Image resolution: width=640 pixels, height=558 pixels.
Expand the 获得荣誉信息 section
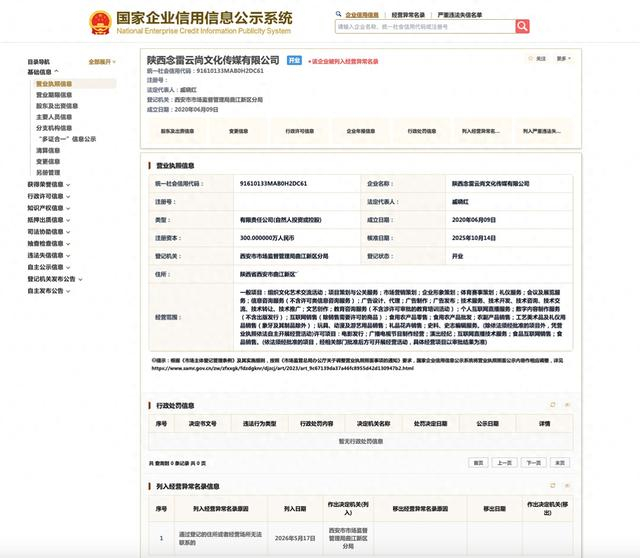[x=49, y=185]
